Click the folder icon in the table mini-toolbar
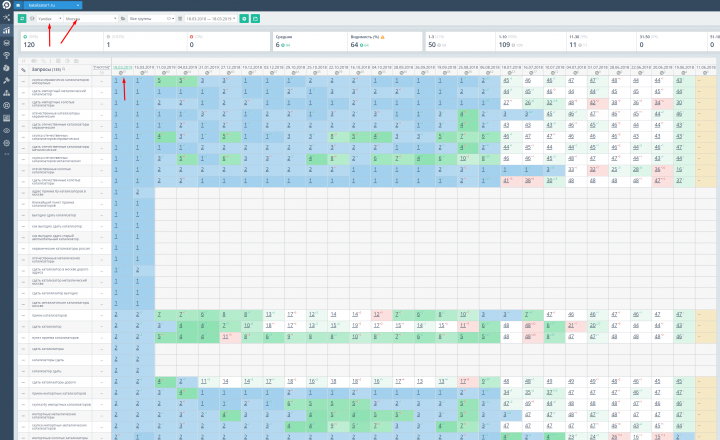The height and width of the screenshot is (440, 720). [x=76, y=61]
